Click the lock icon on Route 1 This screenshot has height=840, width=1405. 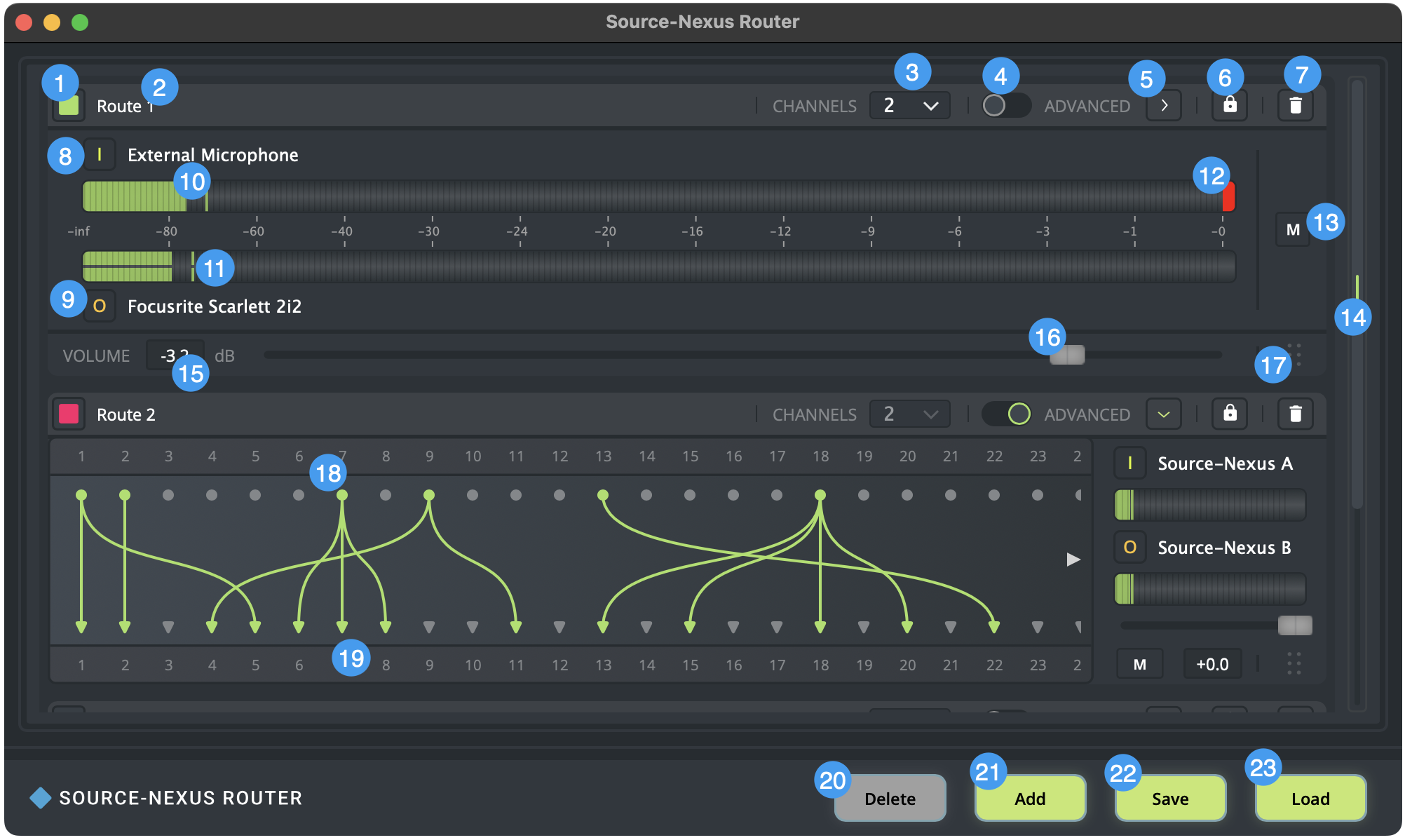tap(1230, 106)
